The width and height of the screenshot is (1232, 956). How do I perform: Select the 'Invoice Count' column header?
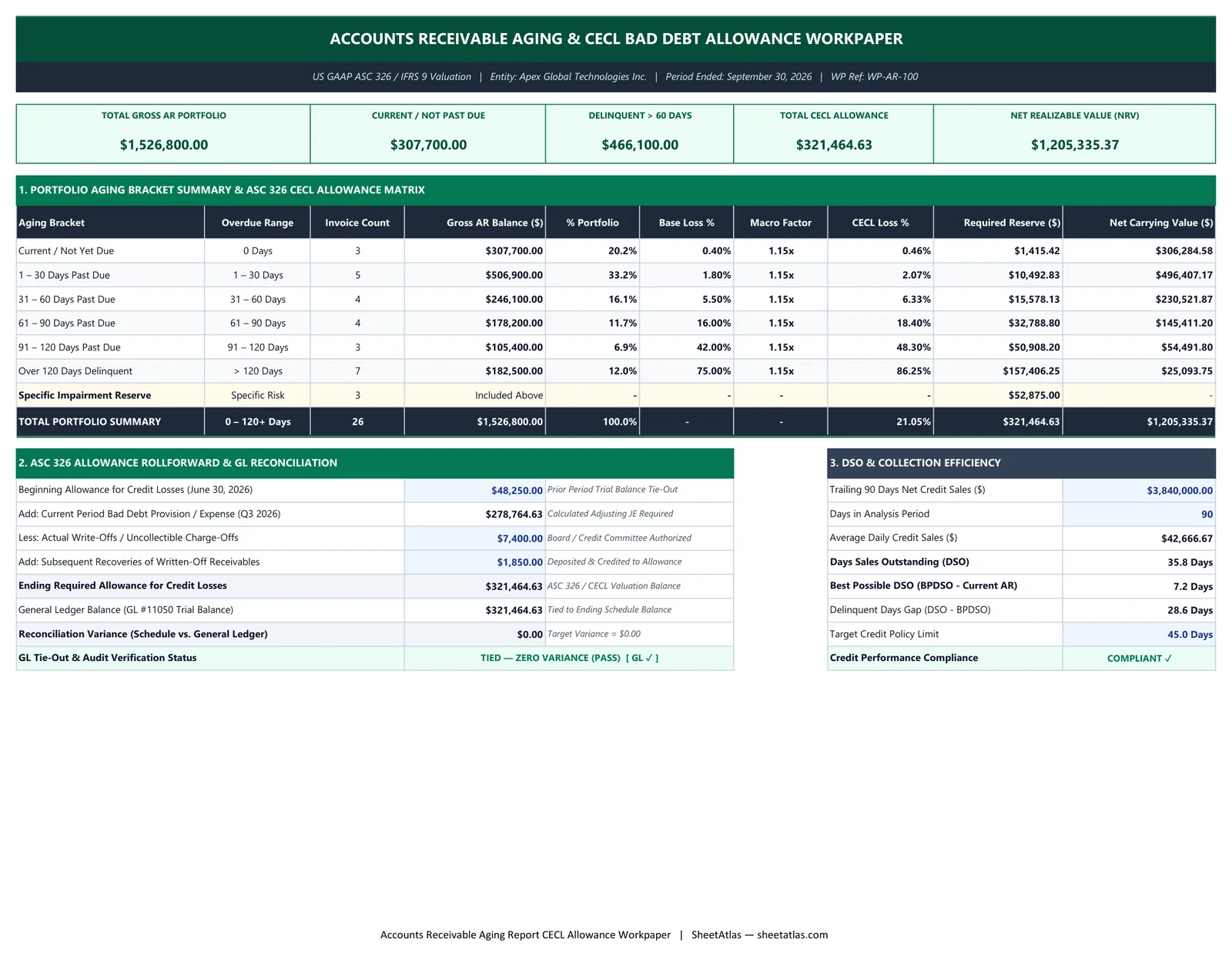coord(357,223)
